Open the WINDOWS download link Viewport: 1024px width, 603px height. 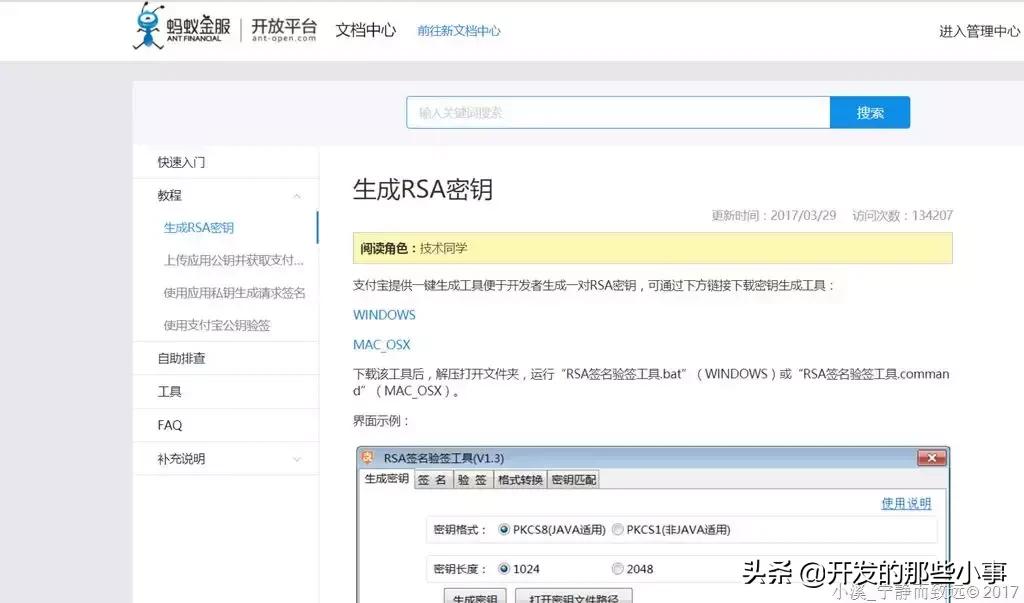pos(384,314)
